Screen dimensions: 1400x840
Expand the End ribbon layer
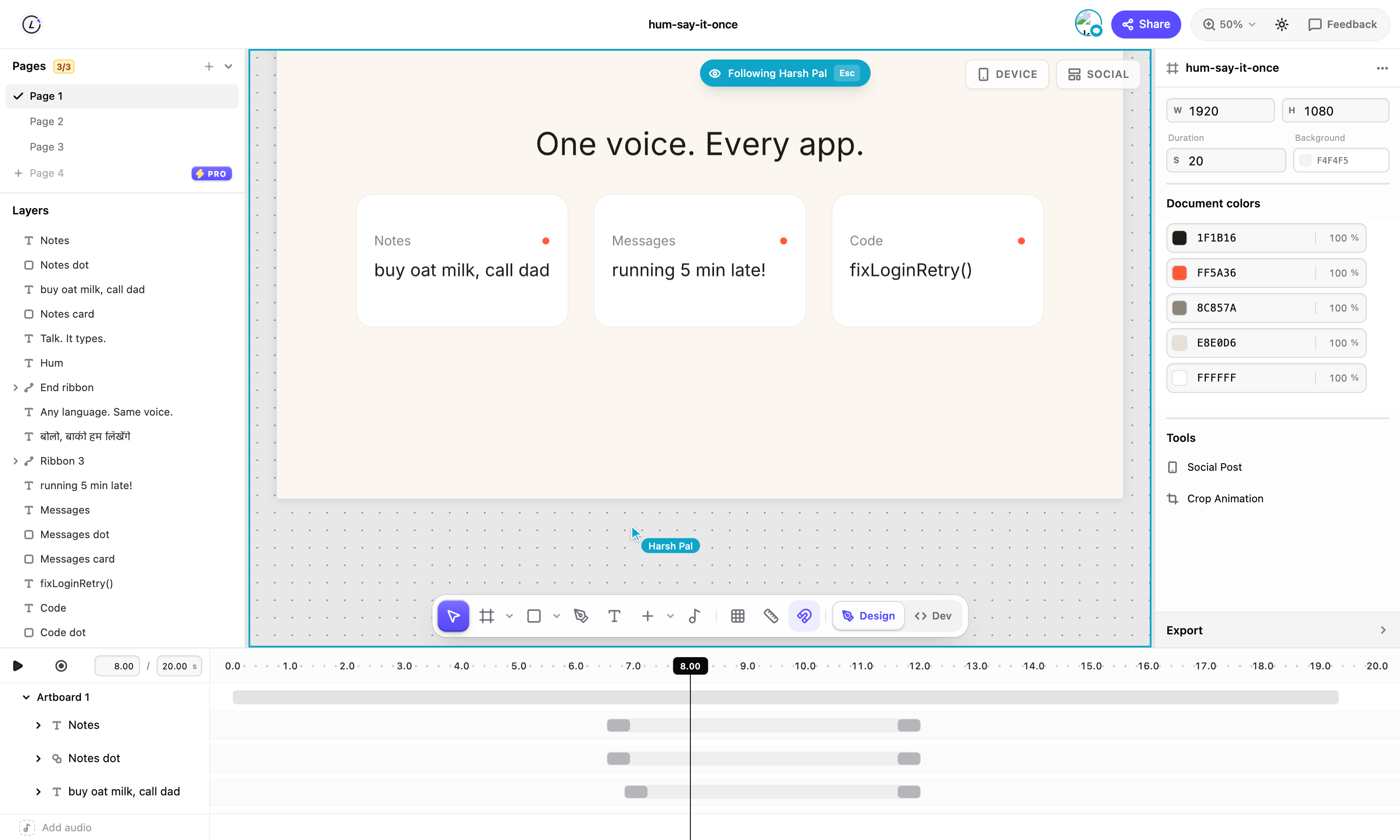(x=15, y=388)
